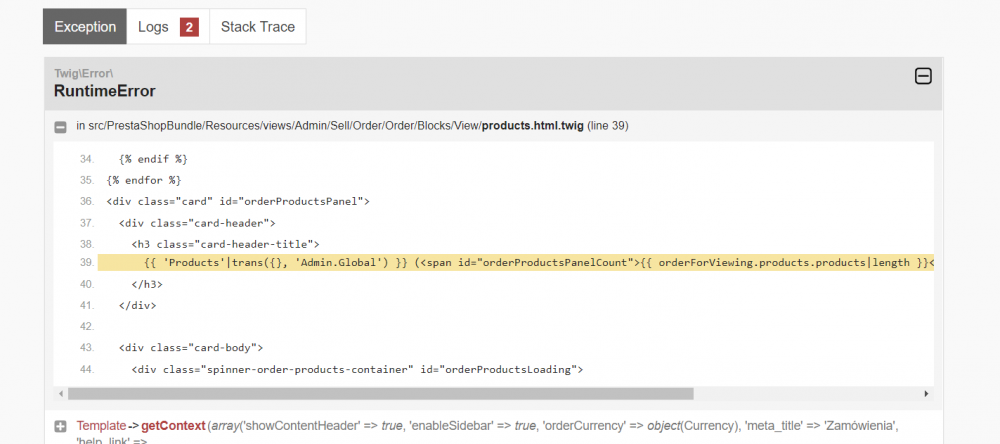
Task: Open the Stack Trace tab
Action: coord(258,27)
